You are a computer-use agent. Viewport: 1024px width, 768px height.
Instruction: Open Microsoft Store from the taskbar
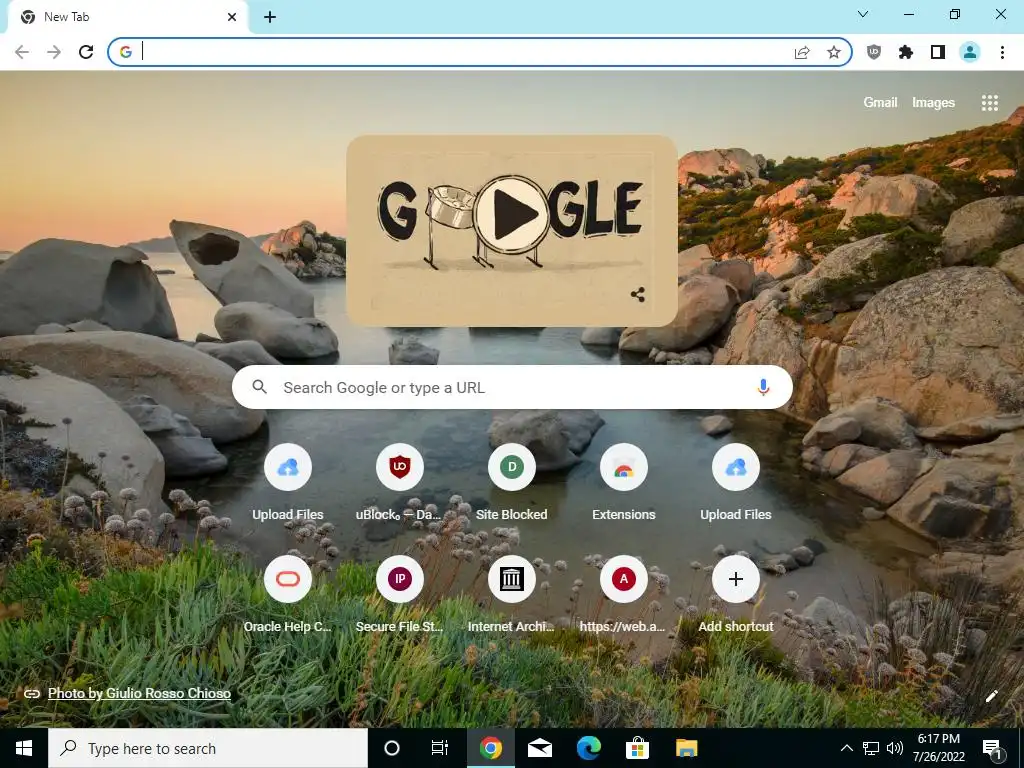tap(637, 748)
